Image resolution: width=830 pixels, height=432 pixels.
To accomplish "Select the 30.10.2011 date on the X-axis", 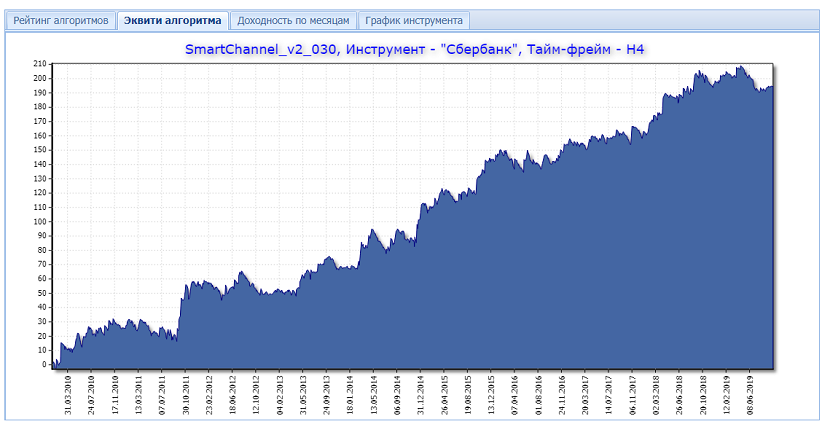I will click(187, 395).
